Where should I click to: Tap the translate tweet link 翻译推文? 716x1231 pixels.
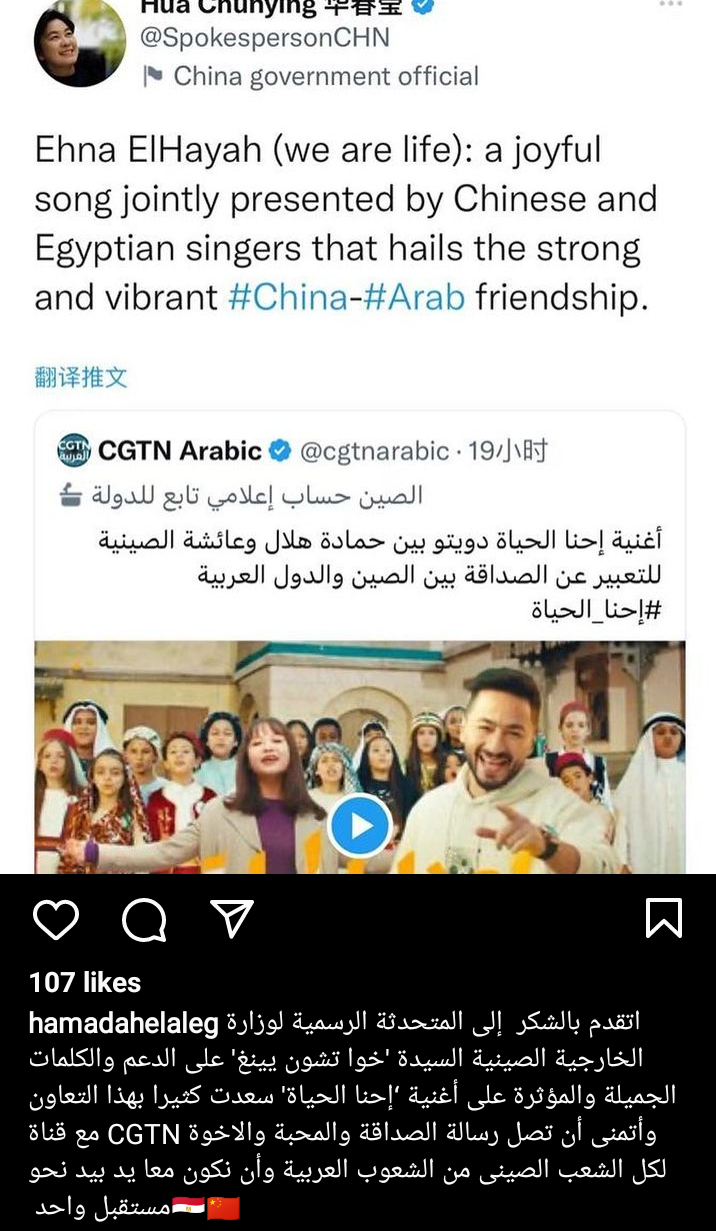(x=81, y=378)
